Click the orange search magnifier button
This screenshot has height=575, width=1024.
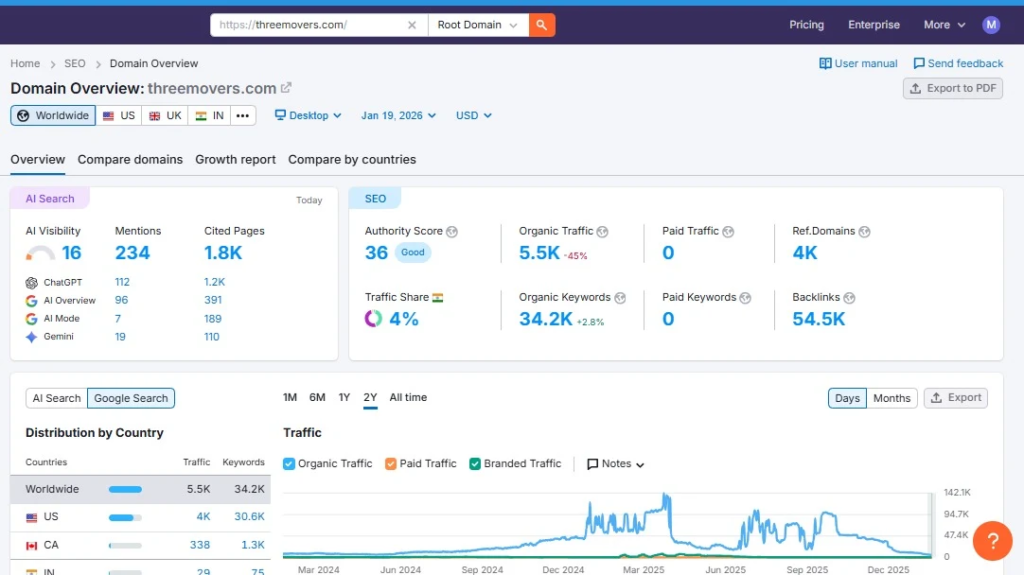coord(541,25)
